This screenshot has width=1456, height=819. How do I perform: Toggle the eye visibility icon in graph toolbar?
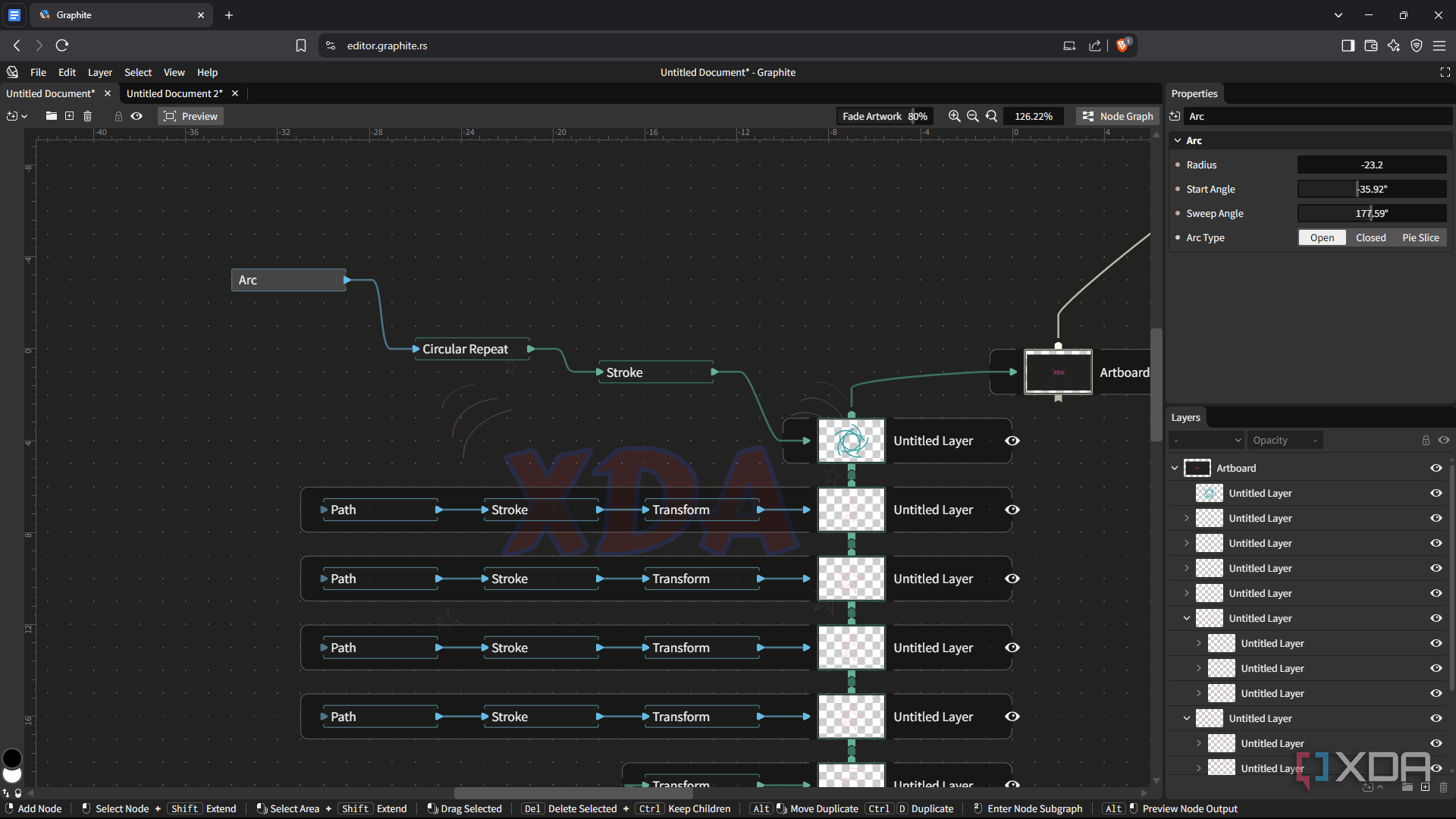click(x=136, y=116)
